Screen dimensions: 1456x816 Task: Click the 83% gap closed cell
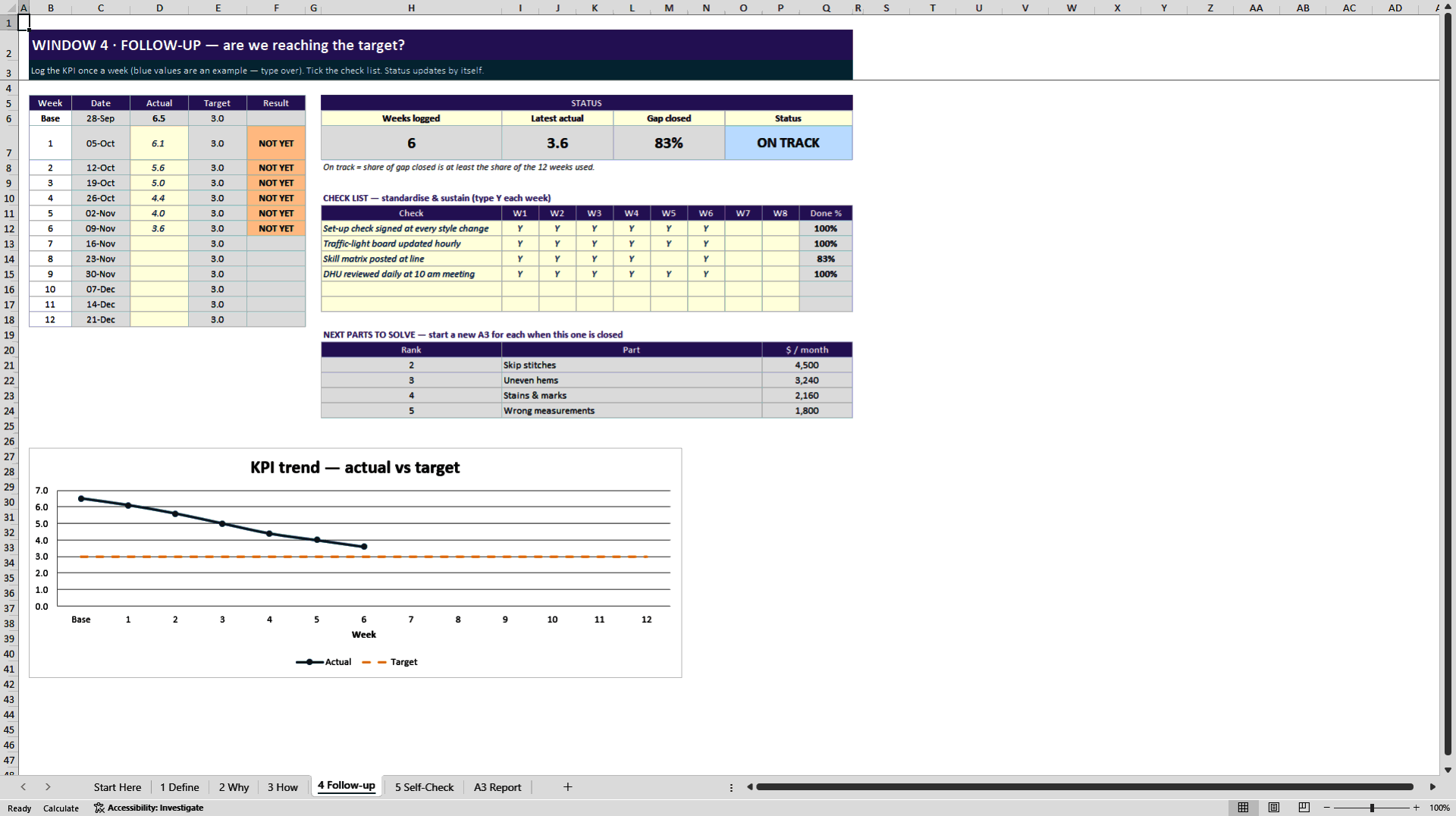pyautogui.click(x=669, y=143)
